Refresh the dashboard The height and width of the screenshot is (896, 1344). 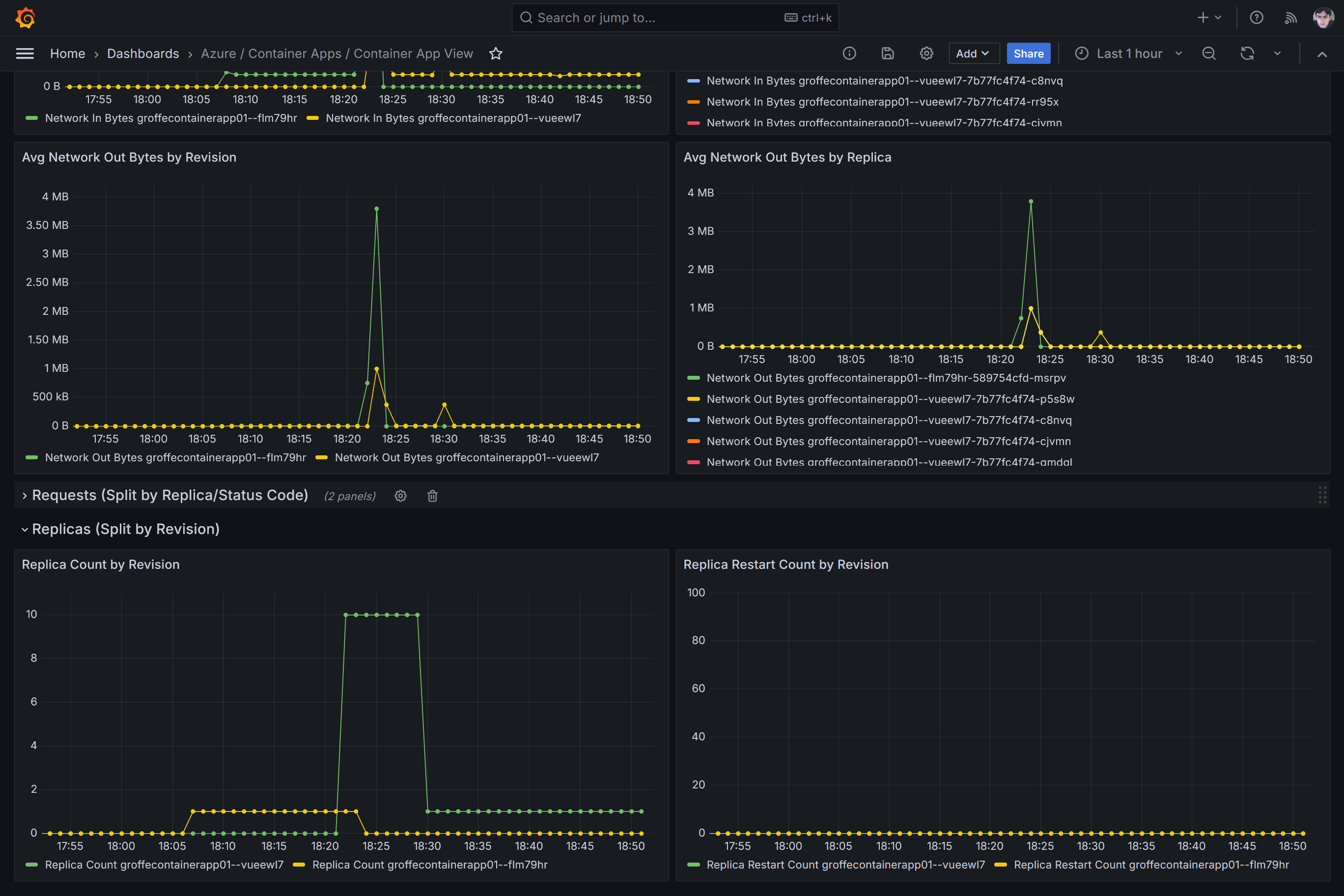click(1247, 54)
